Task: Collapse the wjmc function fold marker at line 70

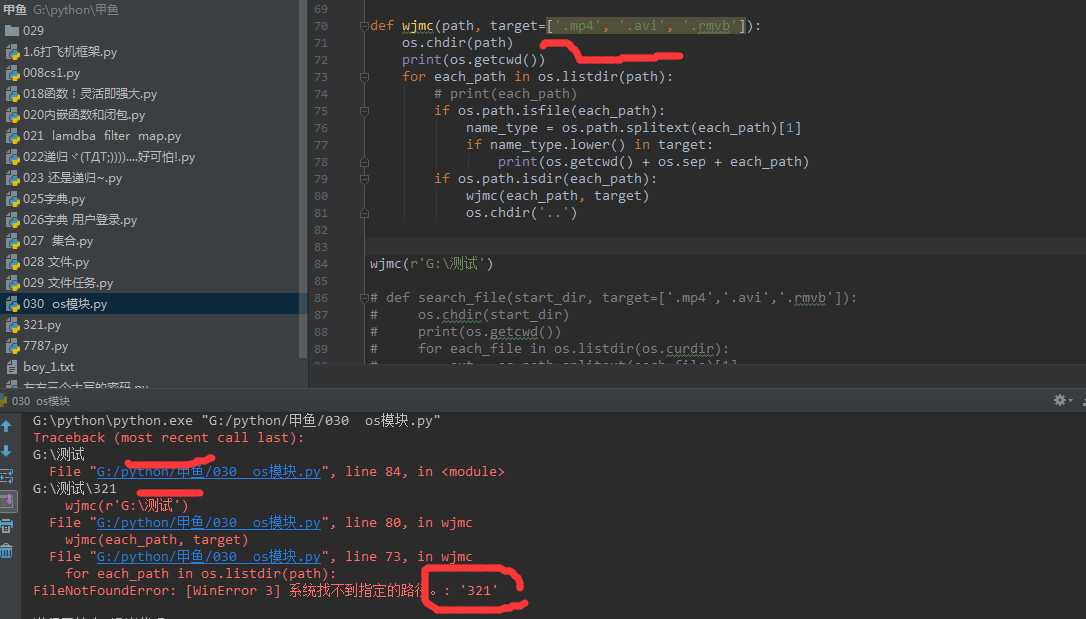Action: coord(364,26)
